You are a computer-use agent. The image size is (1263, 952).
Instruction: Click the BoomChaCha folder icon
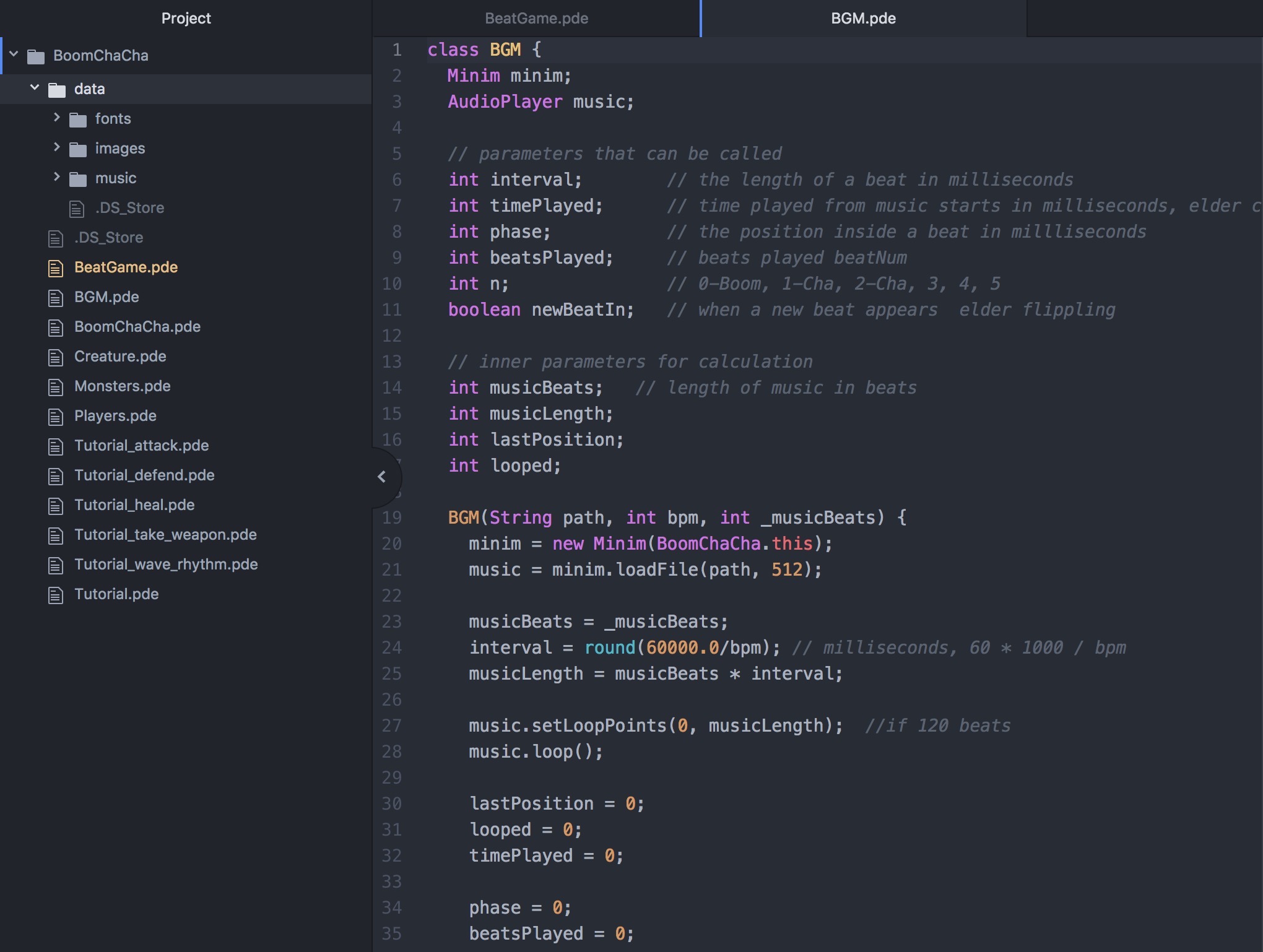click(x=36, y=56)
